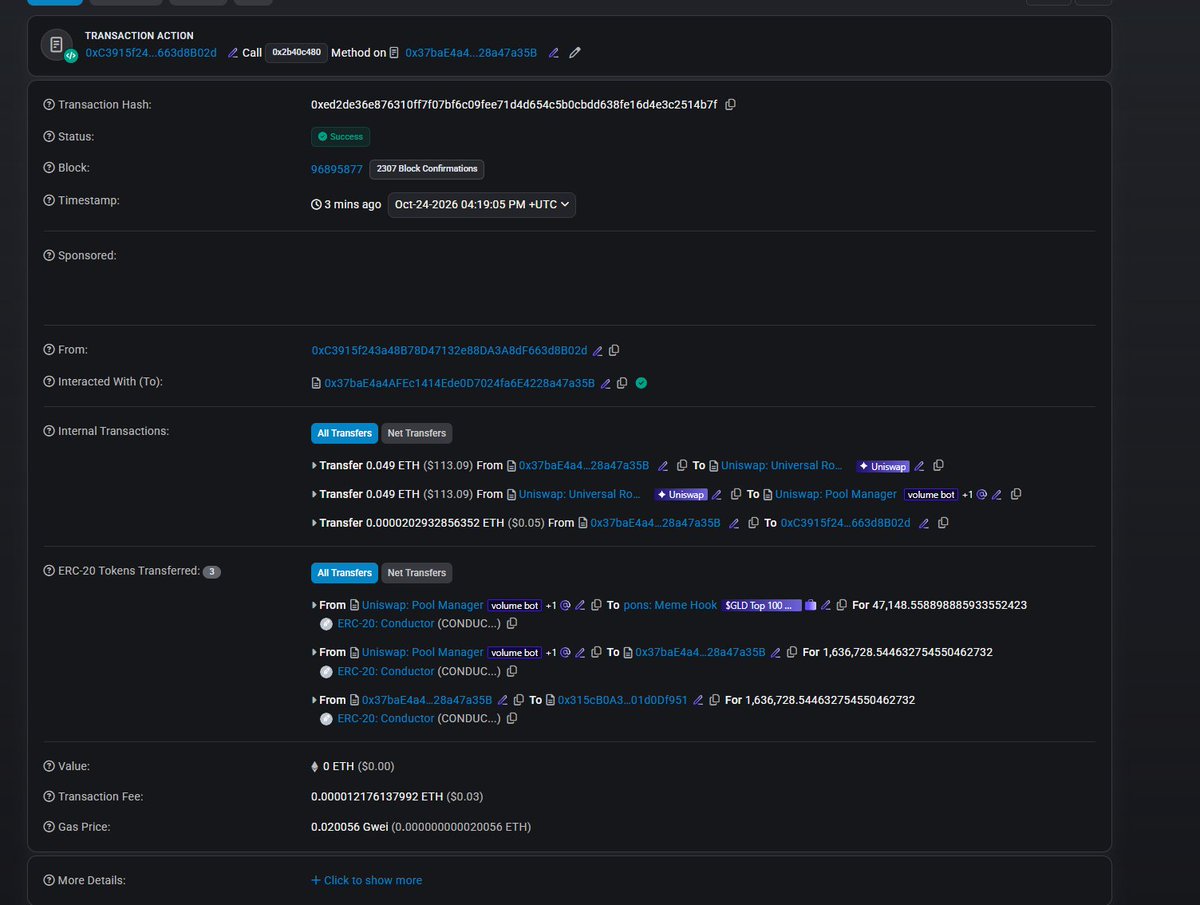This screenshot has height=905, width=1200.
Task: Open help tooltip for Status
Action: point(49,137)
